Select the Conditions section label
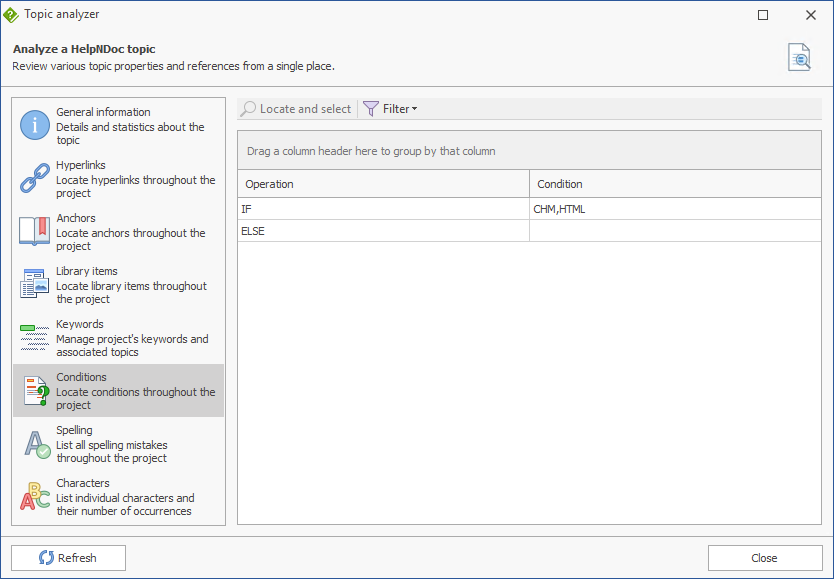 click(x=81, y=377)
